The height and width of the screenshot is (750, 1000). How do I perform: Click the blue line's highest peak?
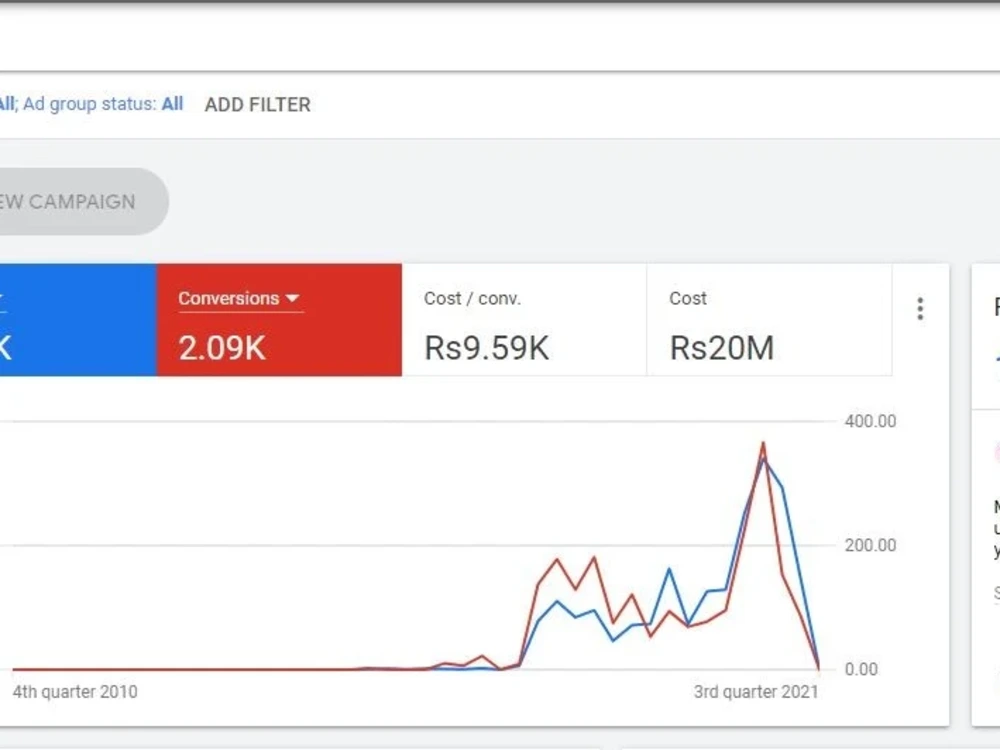tap(764, 457)
